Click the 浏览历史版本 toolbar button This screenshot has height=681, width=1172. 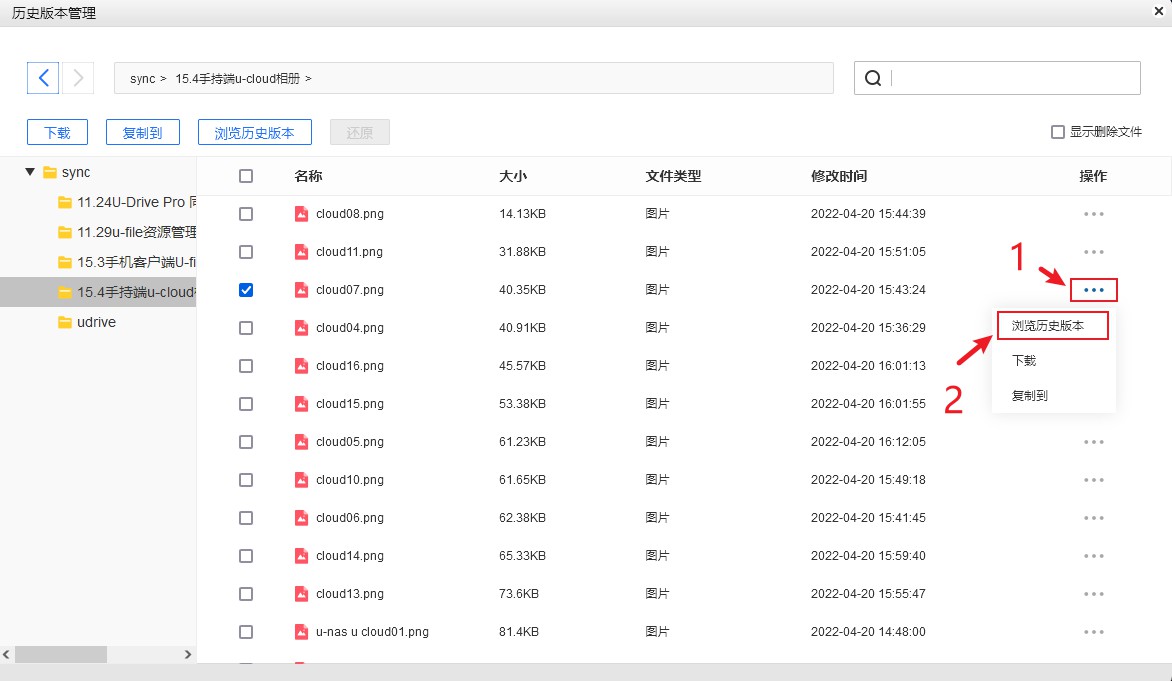[x=255, y=132]
